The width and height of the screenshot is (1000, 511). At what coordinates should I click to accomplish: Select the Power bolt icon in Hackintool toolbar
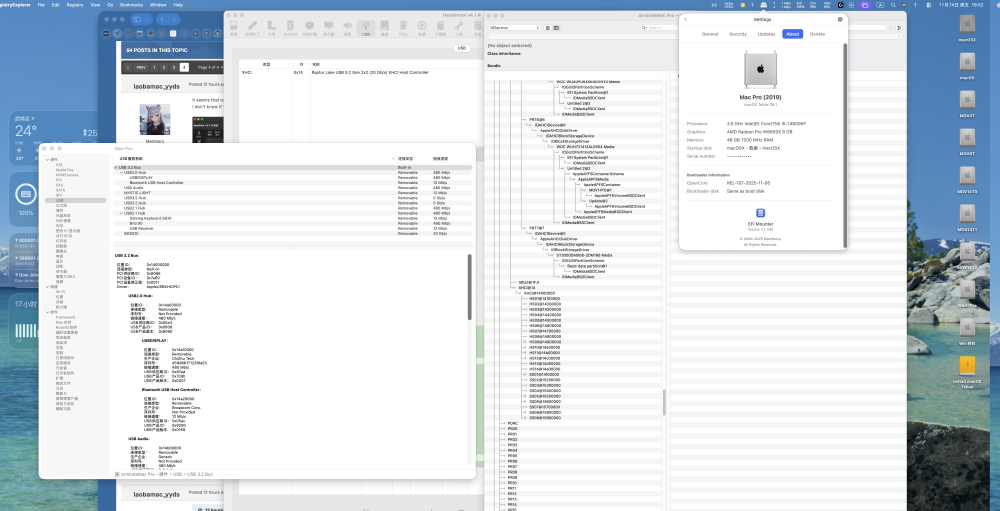pyautogui.click(x=422, y=27)
